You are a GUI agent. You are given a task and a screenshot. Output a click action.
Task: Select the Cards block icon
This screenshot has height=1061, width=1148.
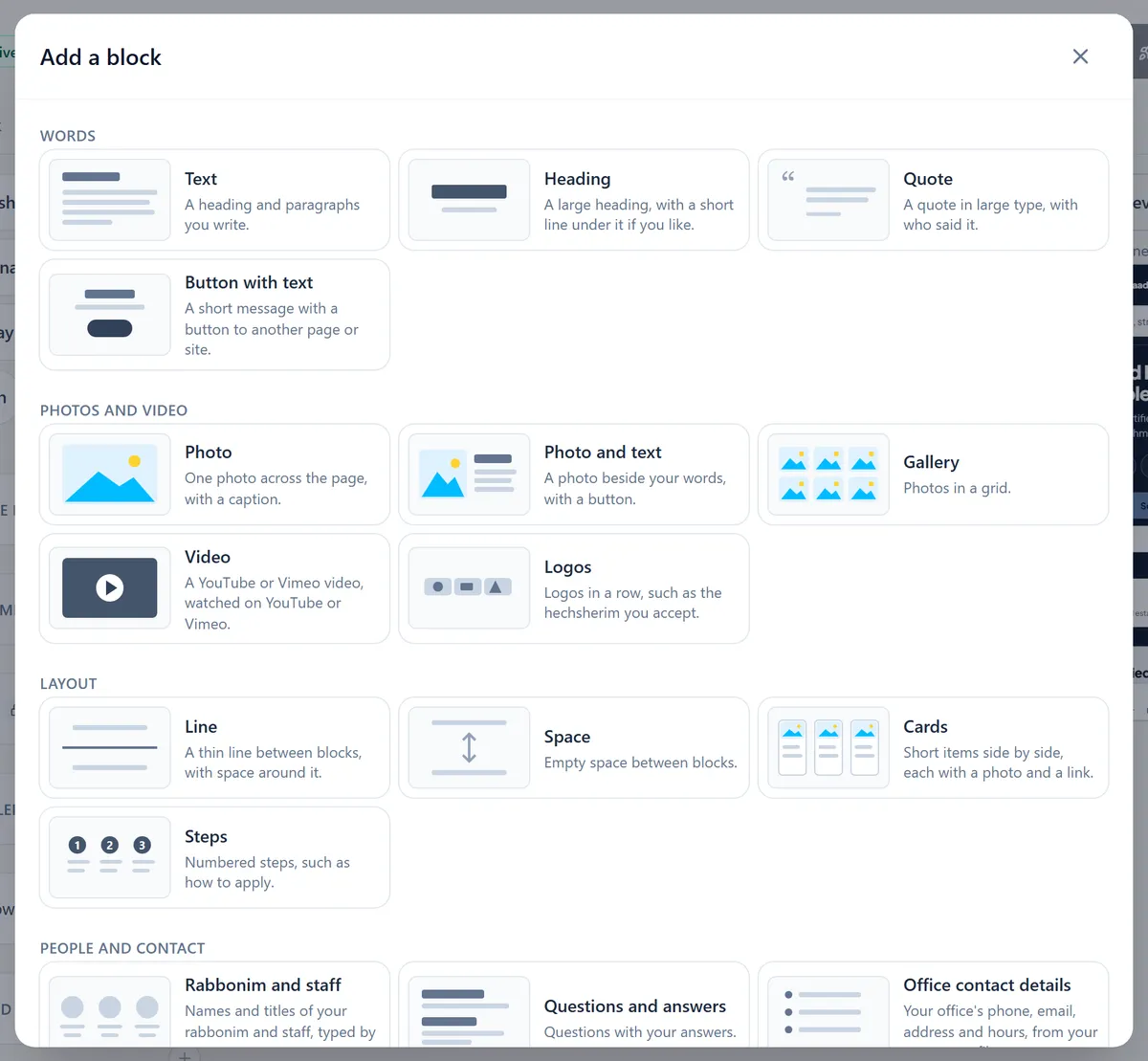[x=828, y=747]
